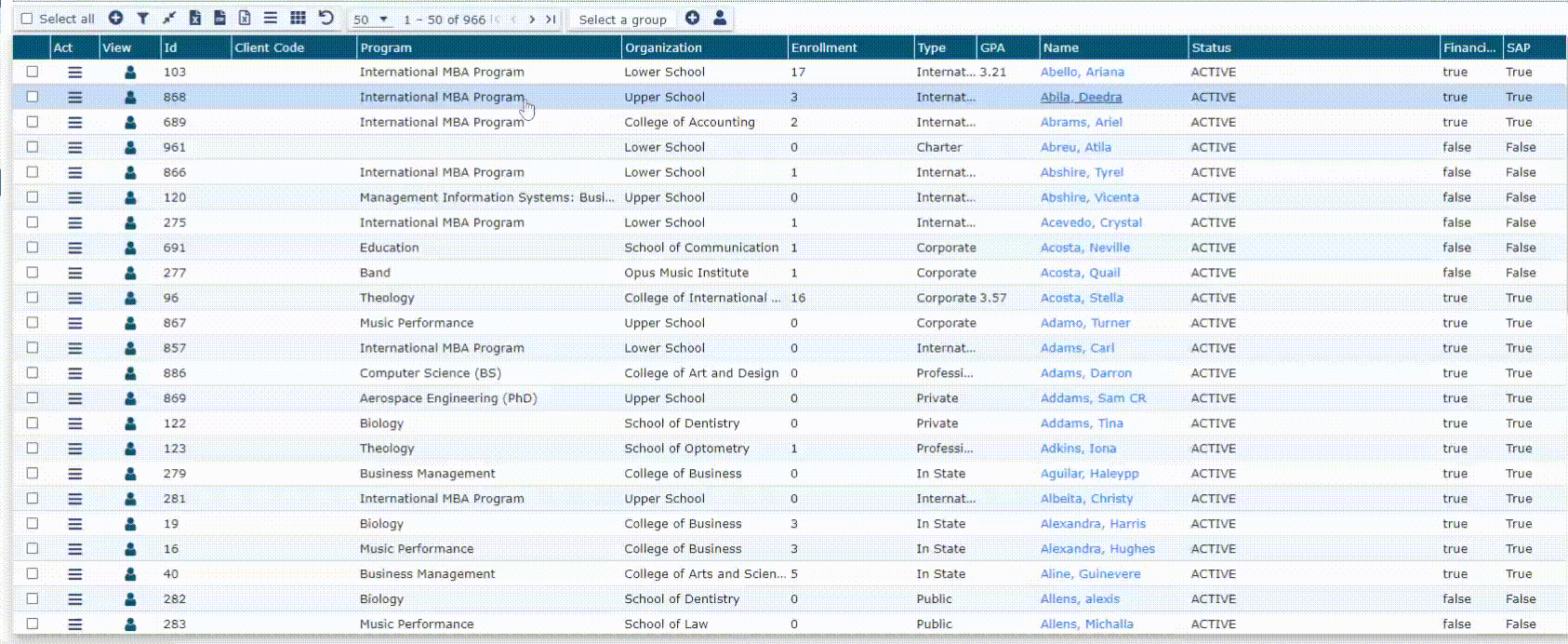Open view profile icon for Abello, Ariana

(x=130, y=72)
